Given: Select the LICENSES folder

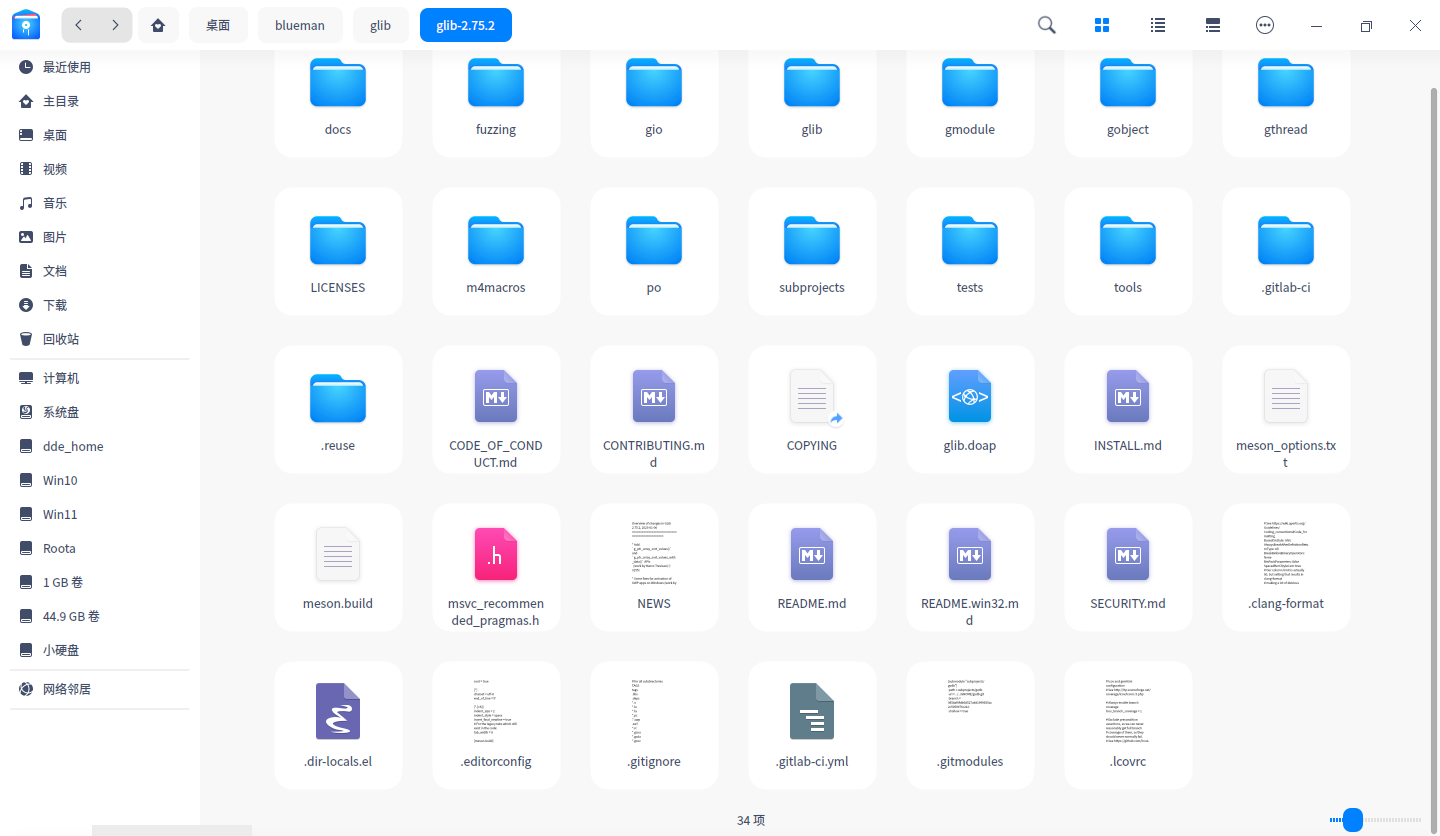Looking at the screenshot, I should point(338,252).
